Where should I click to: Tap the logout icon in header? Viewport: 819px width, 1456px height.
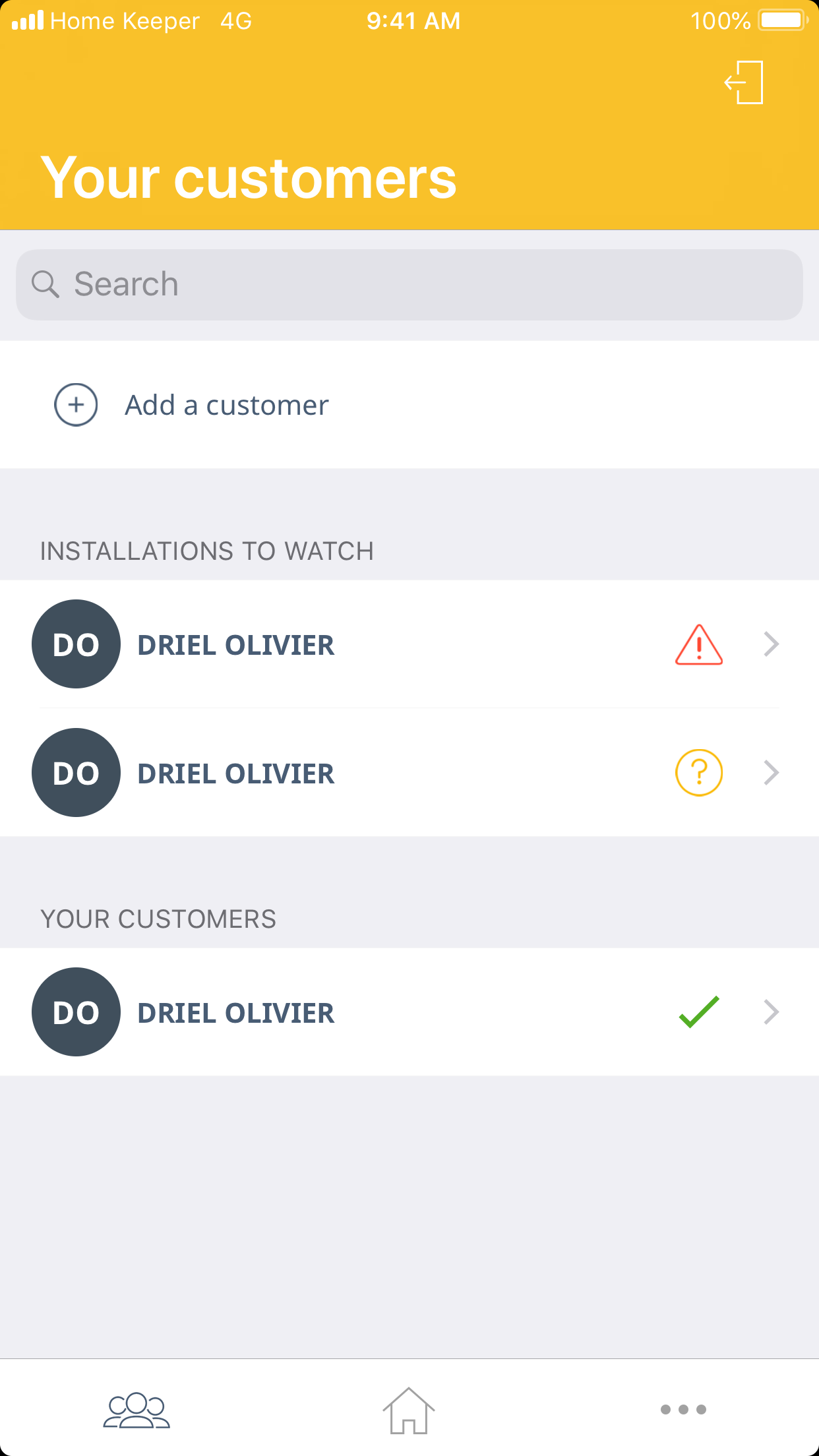[x=744, y=82]
